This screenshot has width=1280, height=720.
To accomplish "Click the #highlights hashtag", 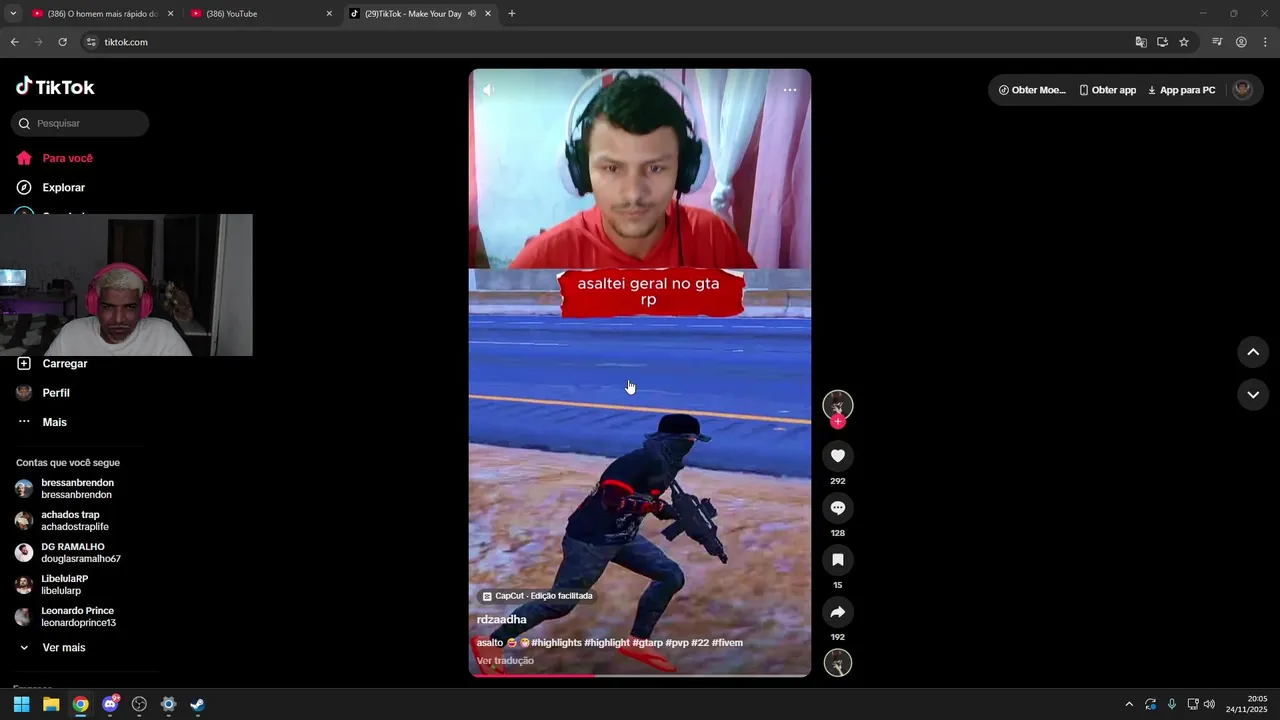I will coord(556,643).
